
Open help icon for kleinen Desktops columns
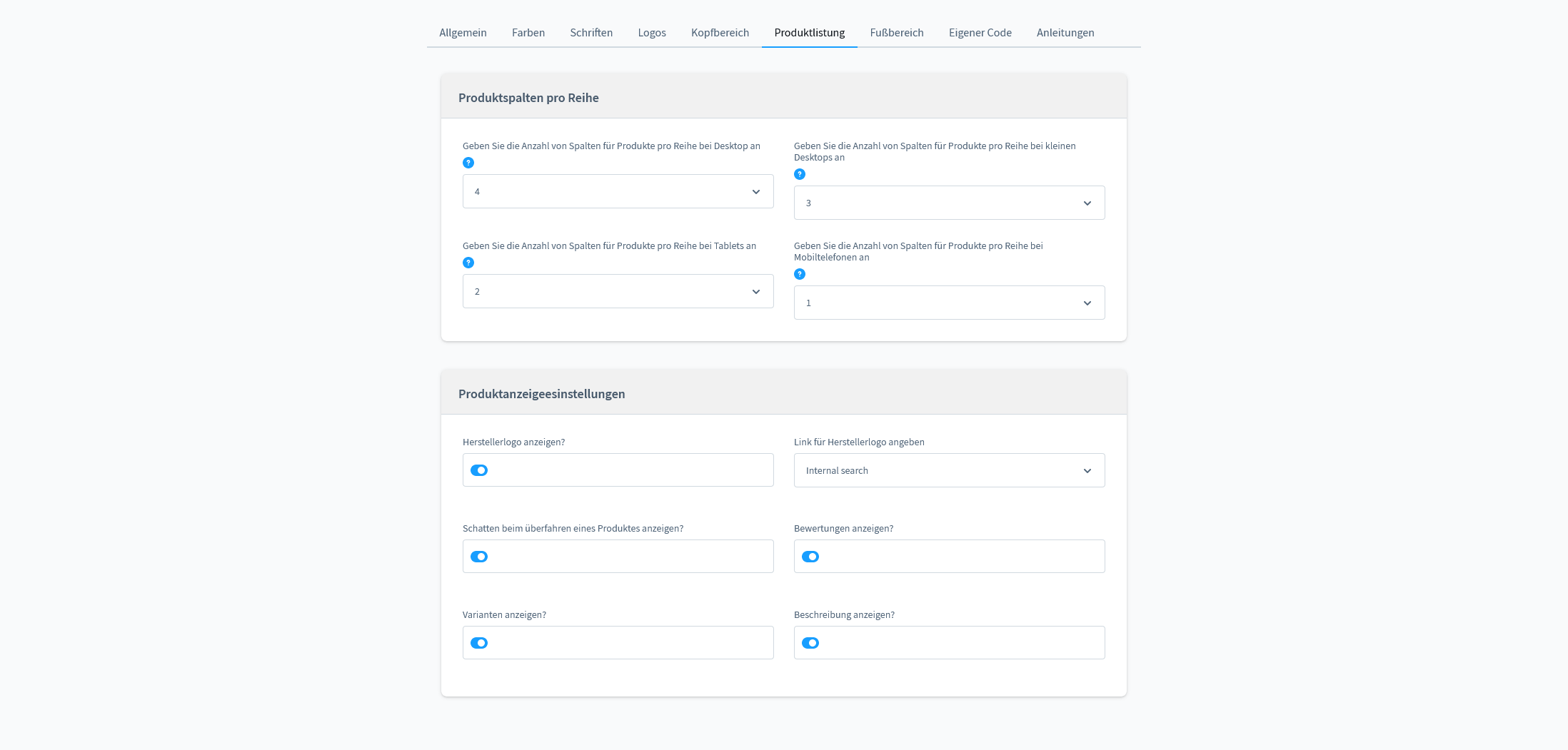click(x=800, y=174)
